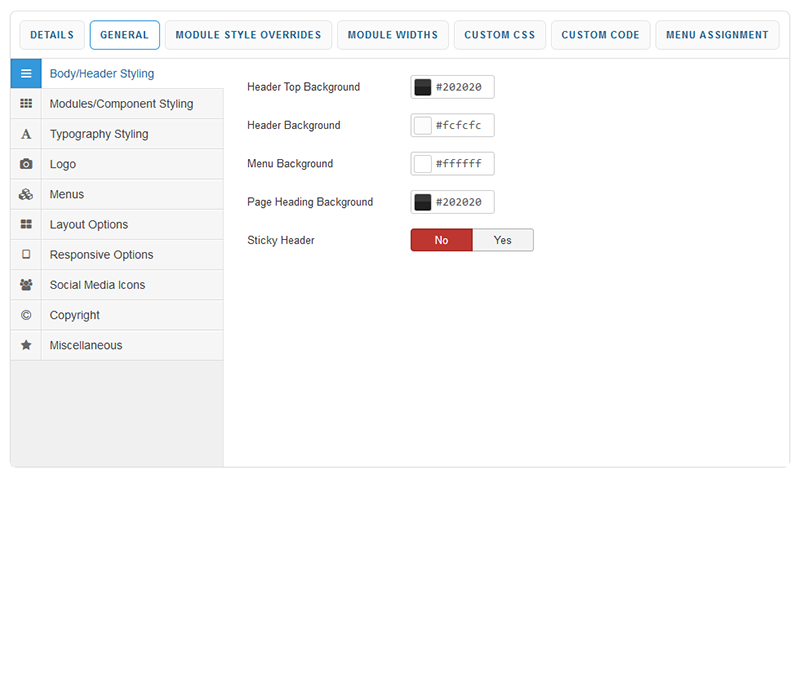This screenshot has width=800, height=674.
Task: Click the Header Background hex value field
Action: (x=462, y=126)
